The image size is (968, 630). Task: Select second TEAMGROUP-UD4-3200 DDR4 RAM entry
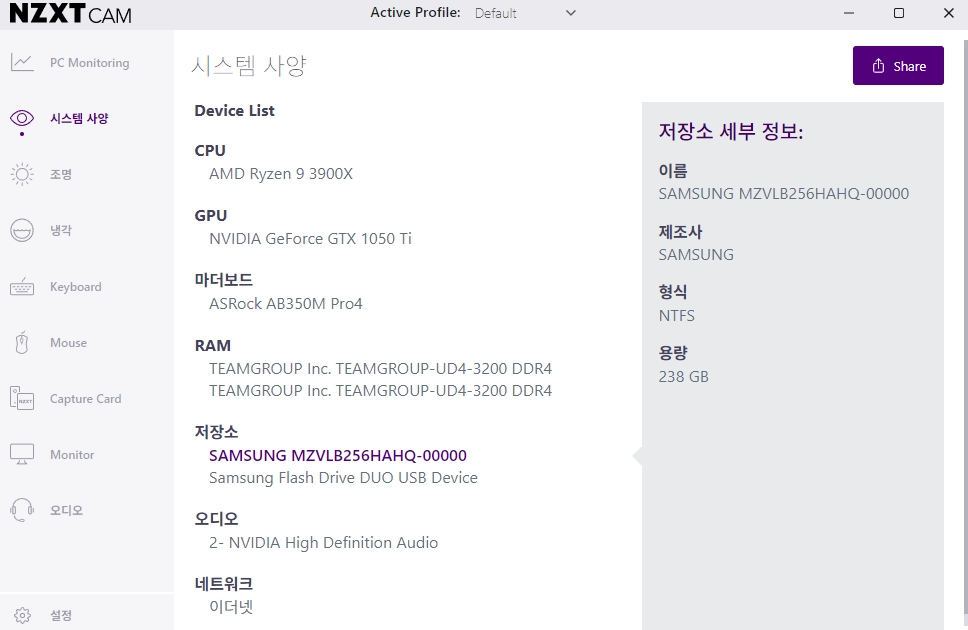(x=380, y=391)
